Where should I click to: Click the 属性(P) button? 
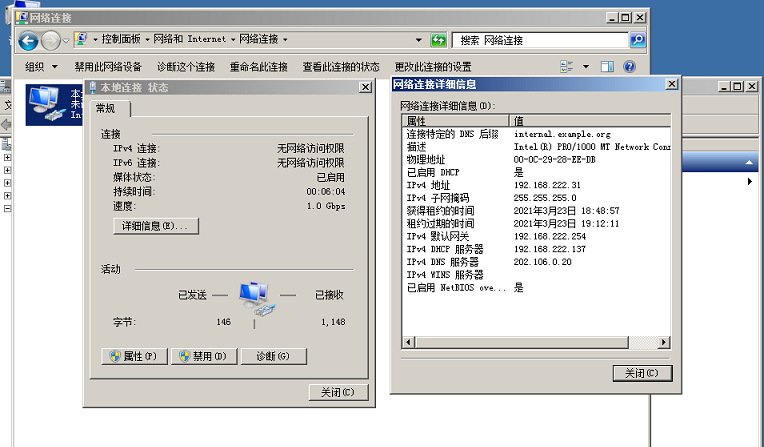(x=134, y=356)
